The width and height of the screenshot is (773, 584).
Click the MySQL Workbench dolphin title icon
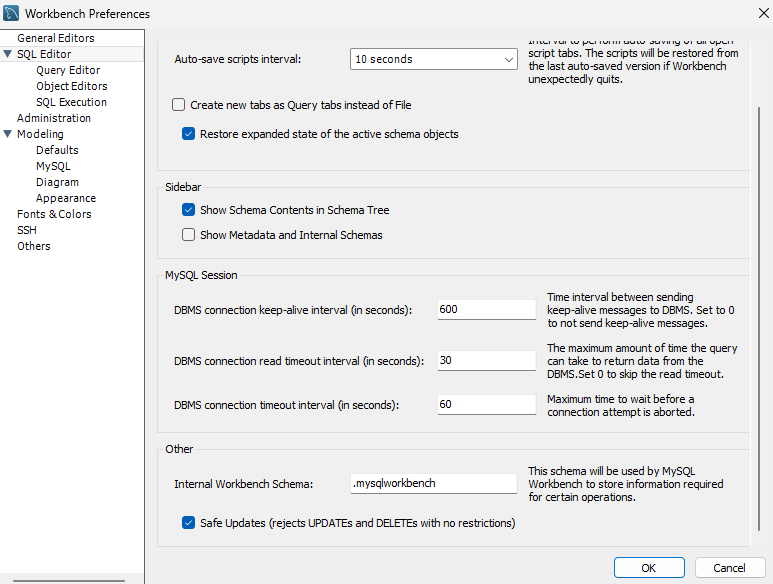click(x=11, y=13)
